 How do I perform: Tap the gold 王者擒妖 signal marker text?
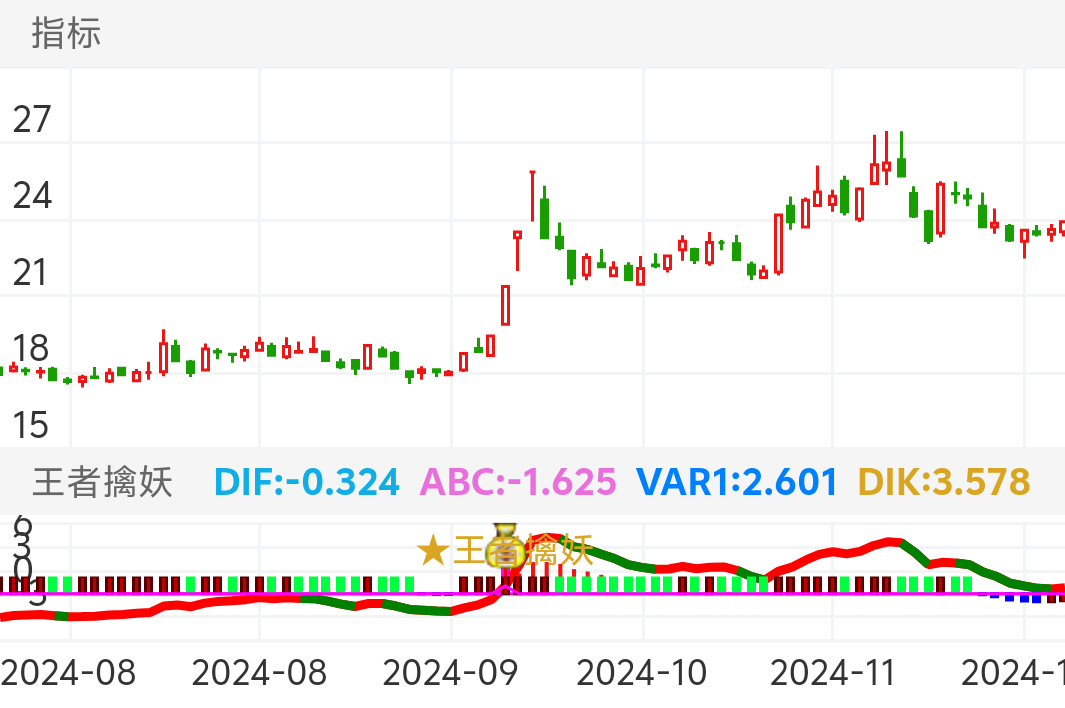523,550
